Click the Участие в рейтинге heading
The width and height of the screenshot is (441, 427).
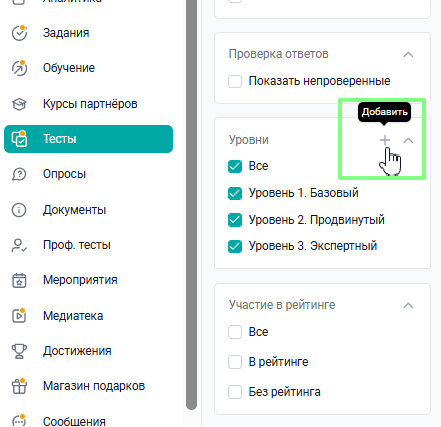pyautogui.click(x=282, y=305)
